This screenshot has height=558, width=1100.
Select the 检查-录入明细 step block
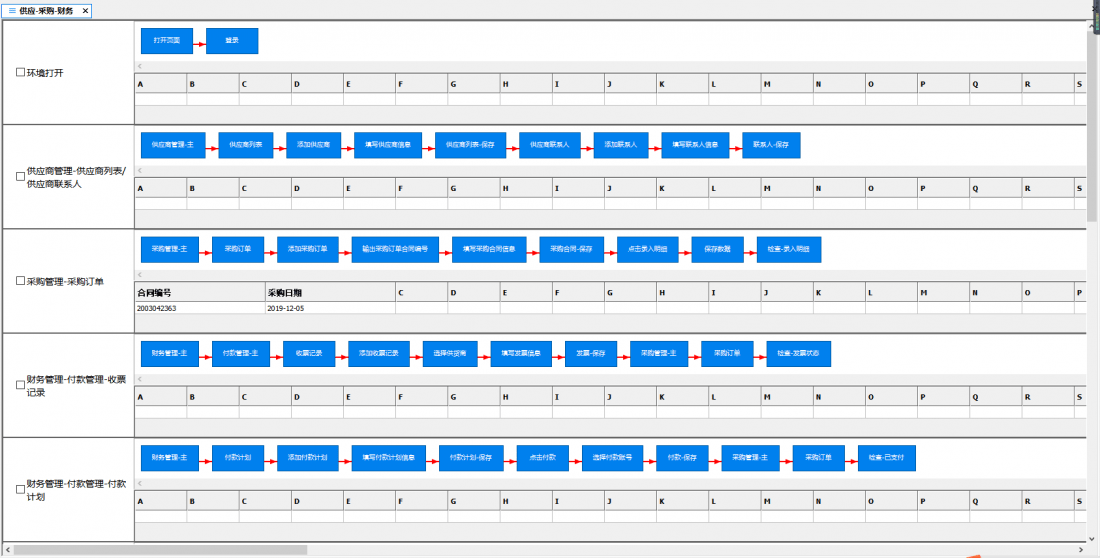[x=789, y=249]
